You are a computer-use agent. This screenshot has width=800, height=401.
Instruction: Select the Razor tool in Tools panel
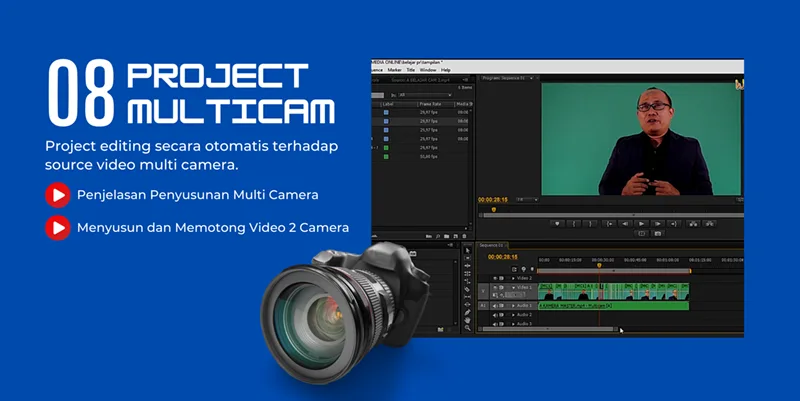(x=467, y=289)
